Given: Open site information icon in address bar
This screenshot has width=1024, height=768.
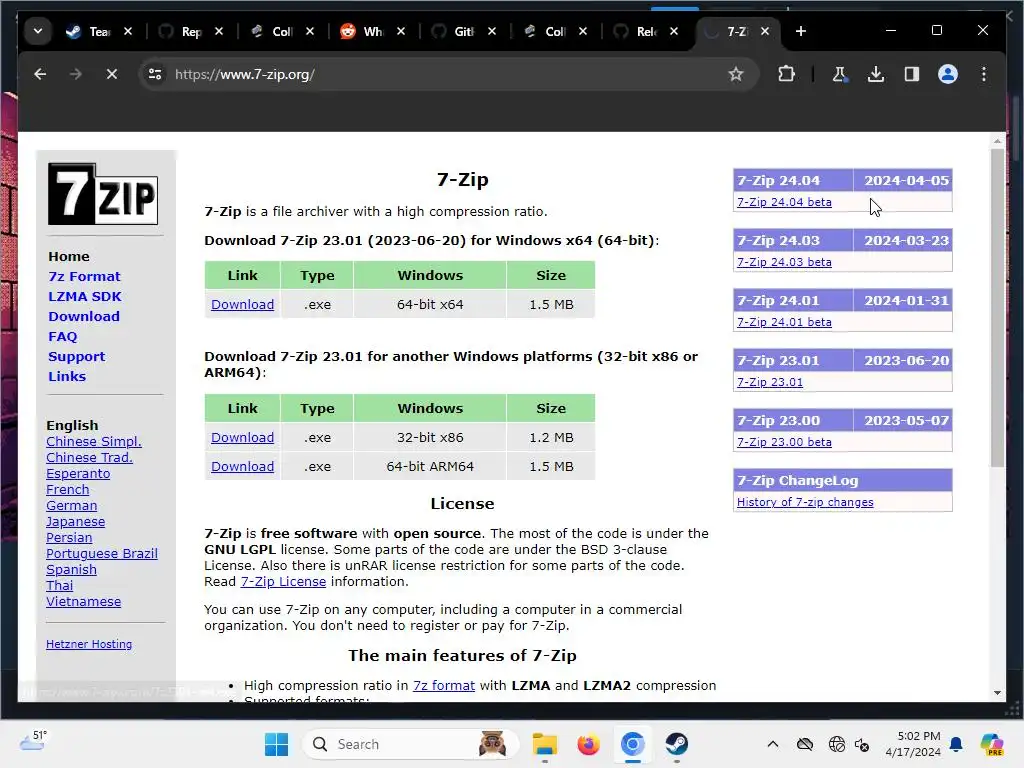Looking at the screenshot, I should pyautogui.click(x=155, y=74).
